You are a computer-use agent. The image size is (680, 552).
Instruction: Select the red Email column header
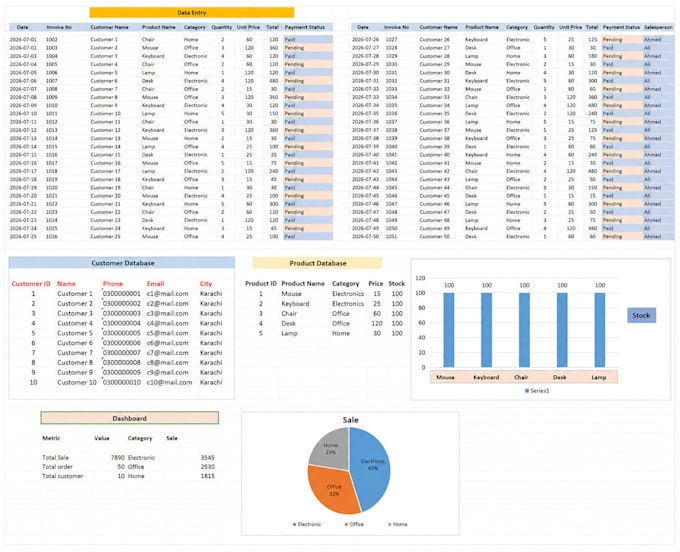tap(155, 284)
